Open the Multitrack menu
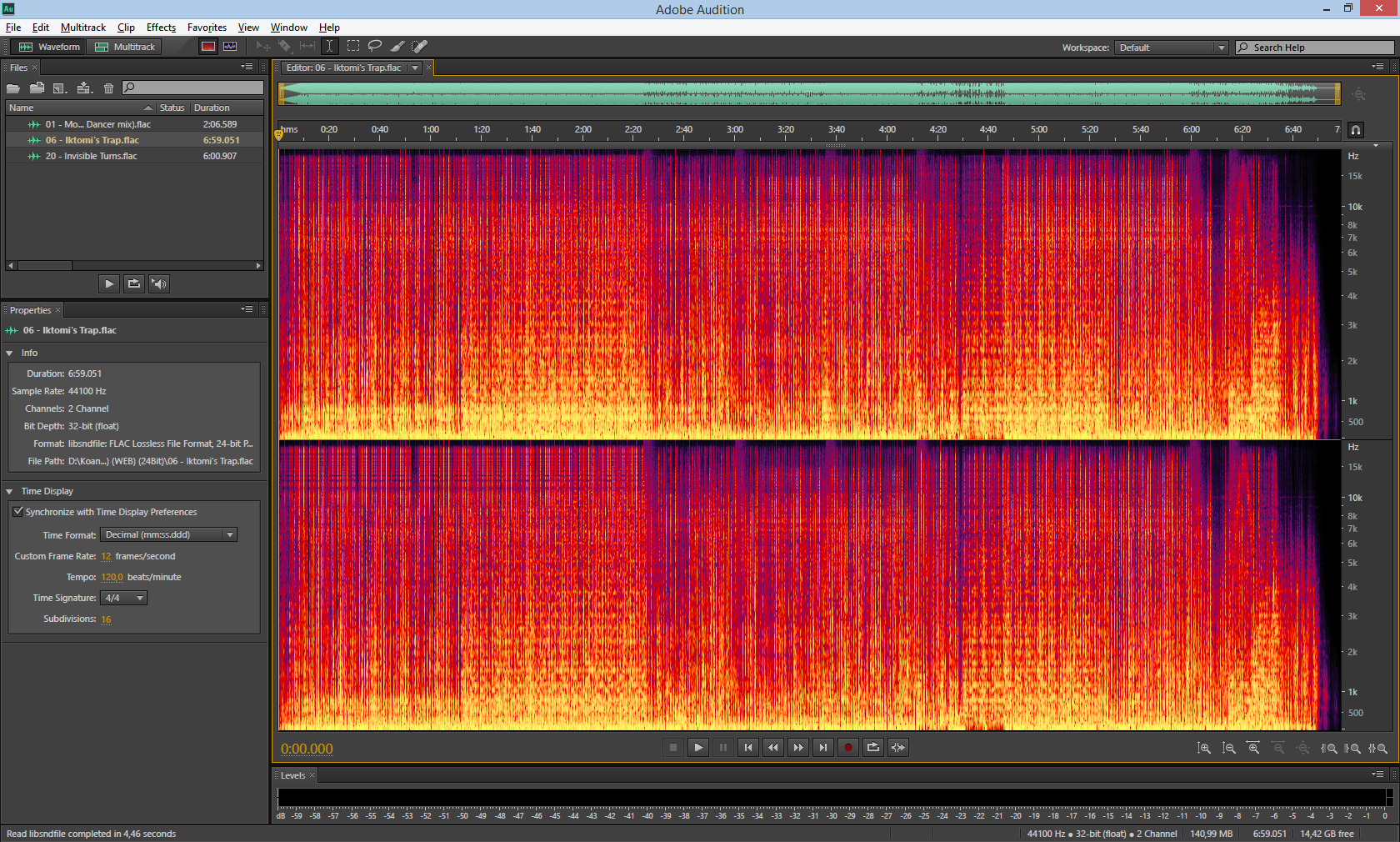 click(83, 28)
